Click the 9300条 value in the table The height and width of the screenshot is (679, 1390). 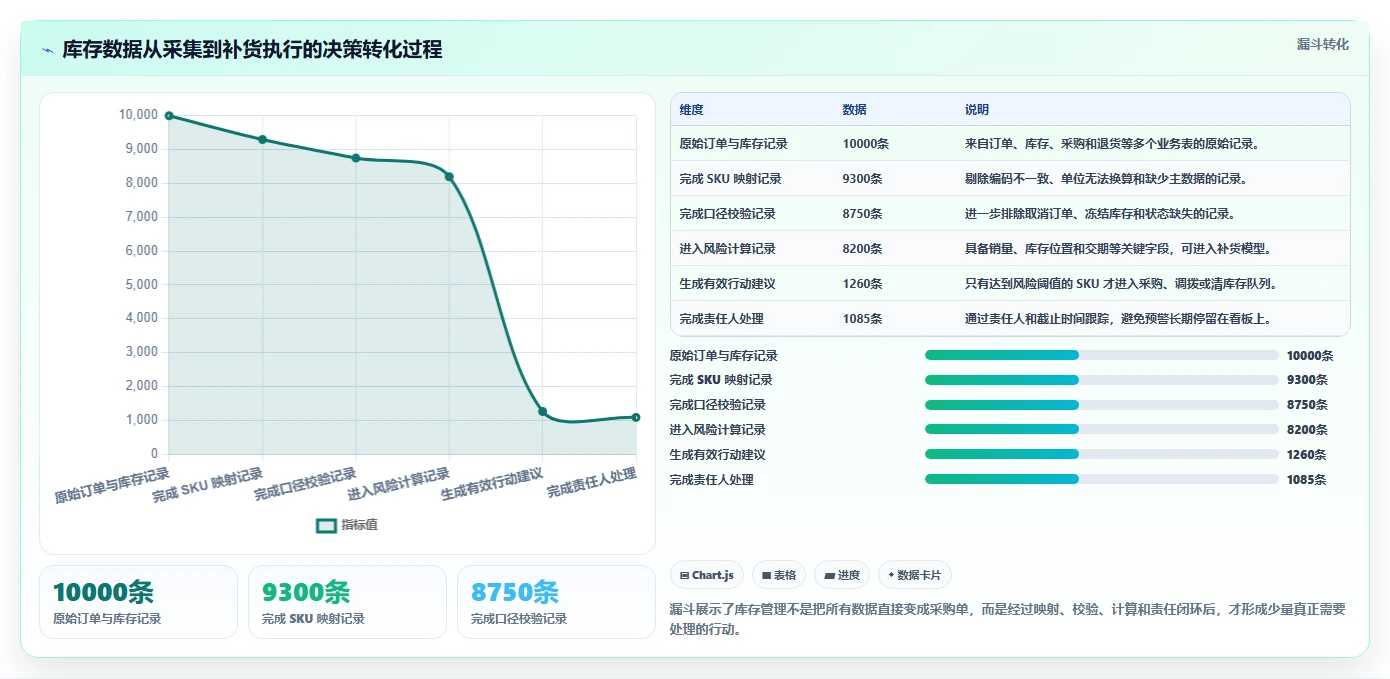pyautogui.click(x=862, y=179)
